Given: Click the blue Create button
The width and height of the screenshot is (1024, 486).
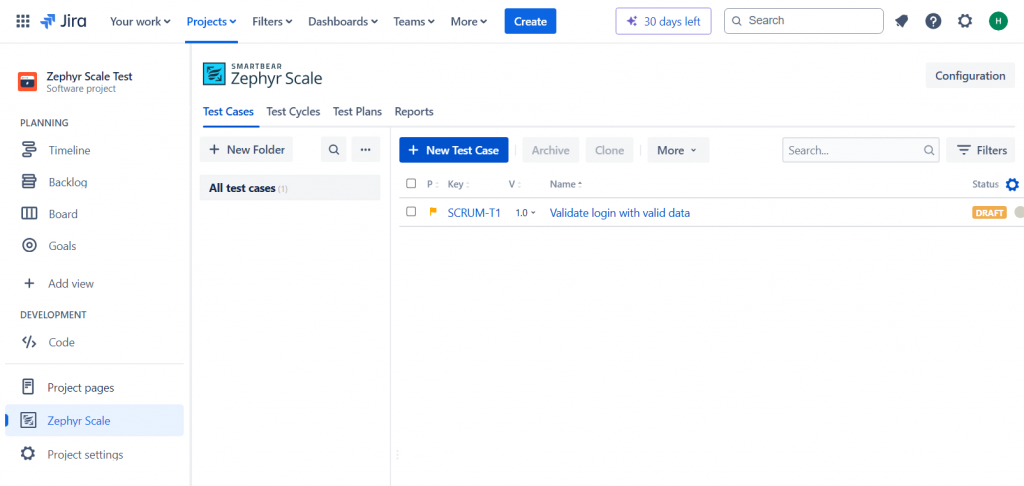Looking at the screenshot, I should [530, 21].
